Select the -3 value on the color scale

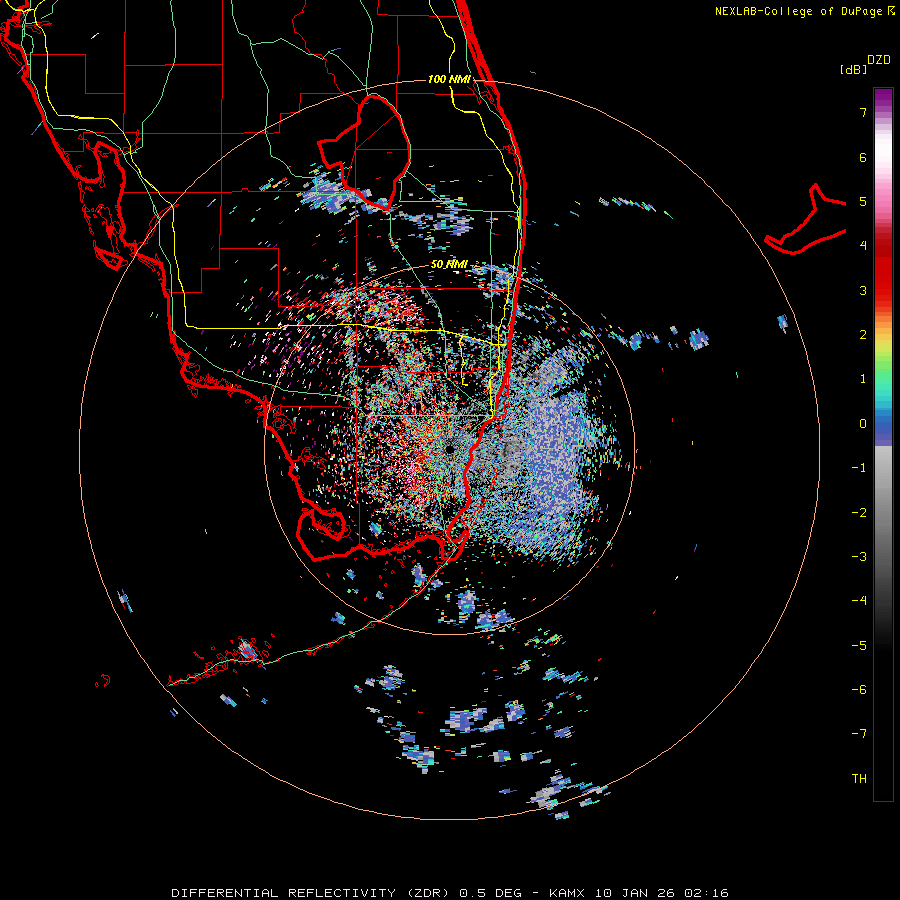click(x=859, y=557)
